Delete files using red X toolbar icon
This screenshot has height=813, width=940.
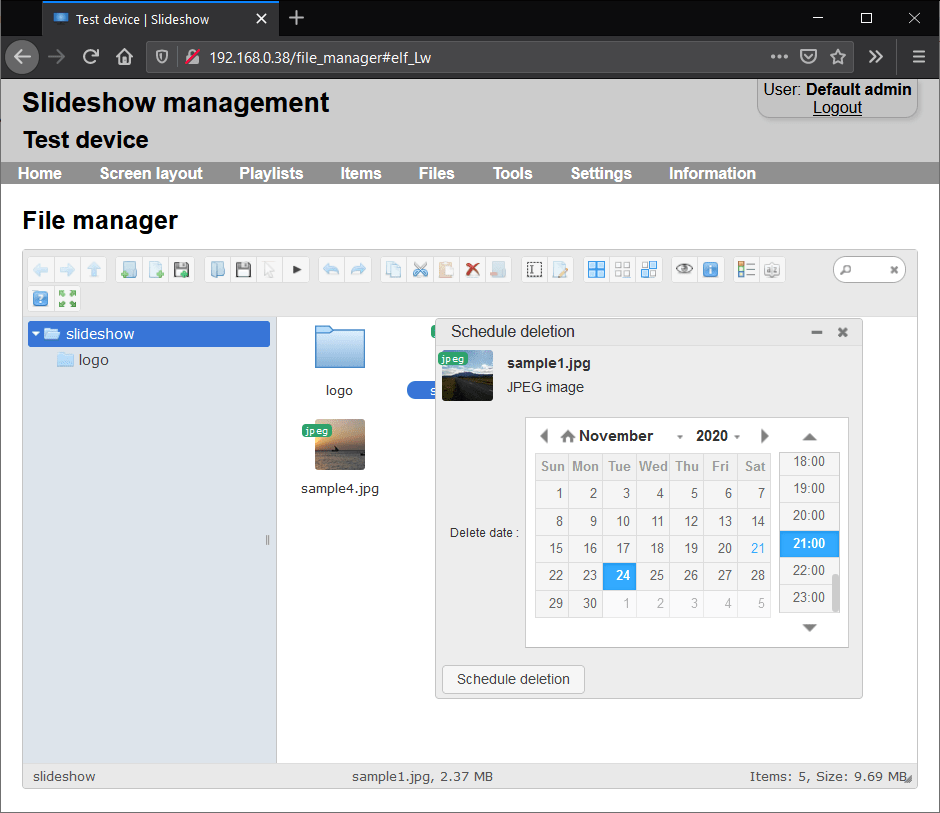(x=471, y=269)
